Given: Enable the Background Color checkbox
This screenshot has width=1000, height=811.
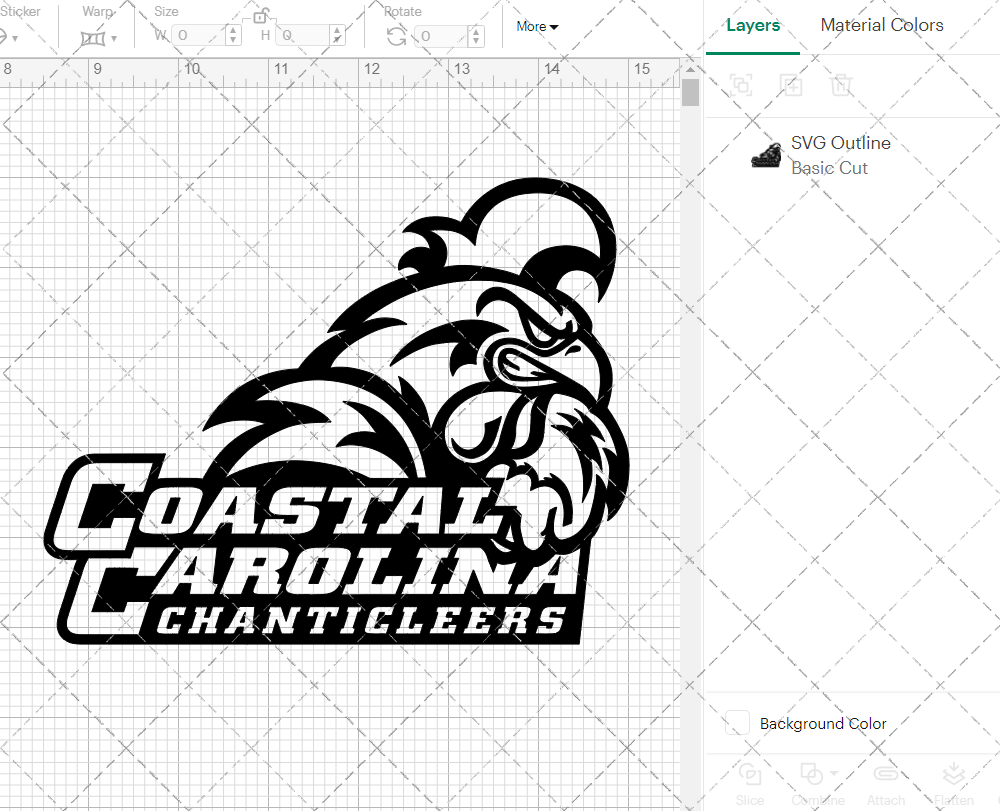Looking at the screenshot, I should click(x=736, y=722).
